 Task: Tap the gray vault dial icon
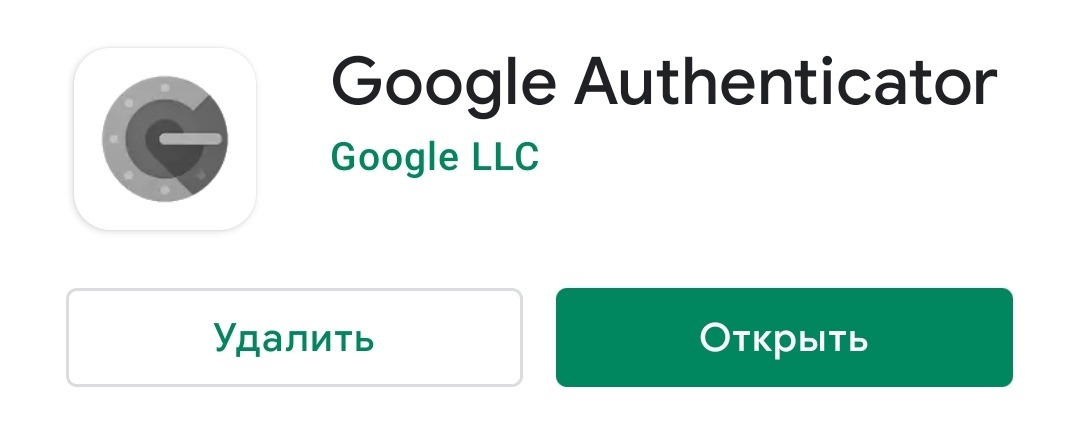[165, 138]
